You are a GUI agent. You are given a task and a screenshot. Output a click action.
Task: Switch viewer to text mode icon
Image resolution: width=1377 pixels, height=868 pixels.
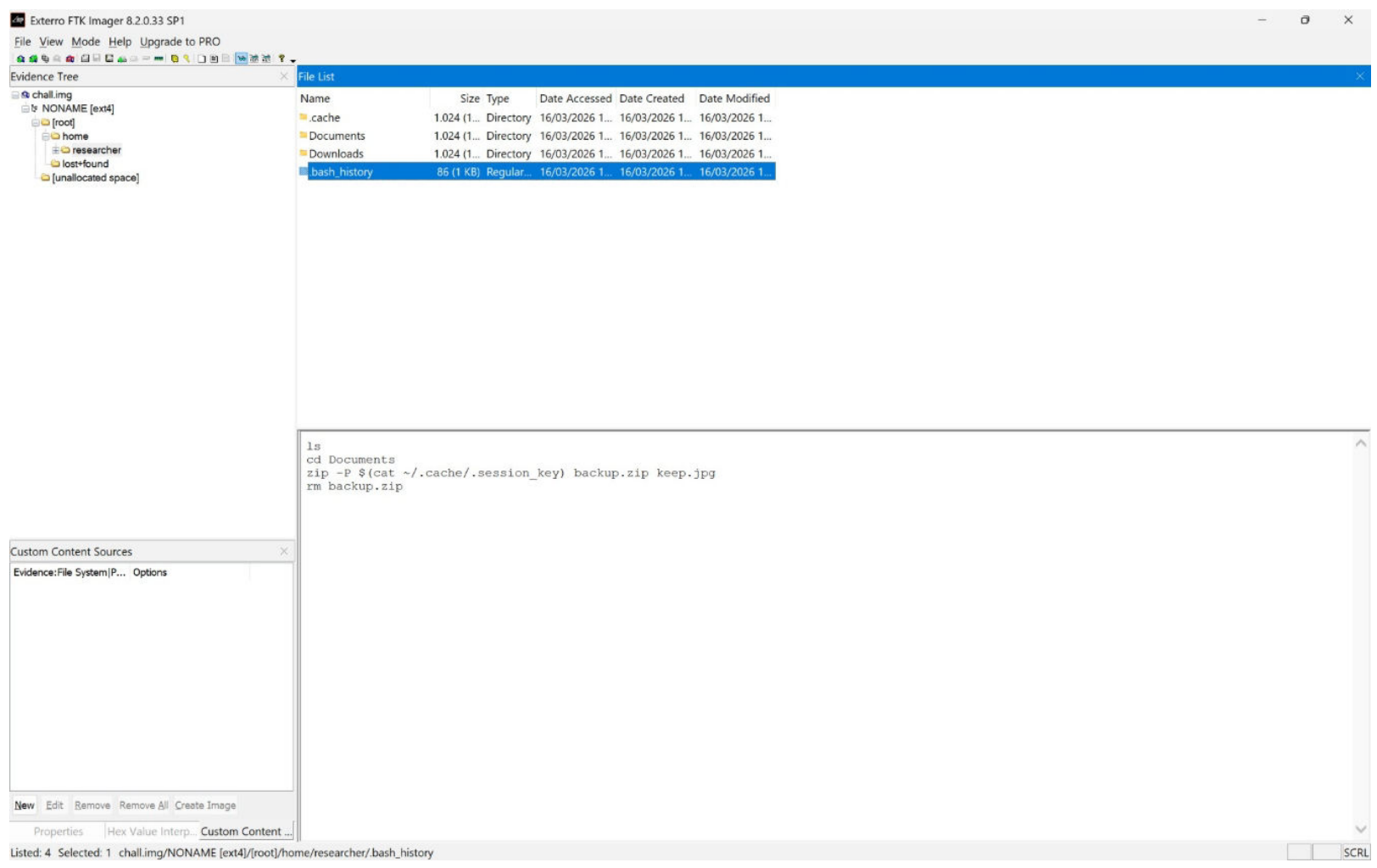point(254,58)
